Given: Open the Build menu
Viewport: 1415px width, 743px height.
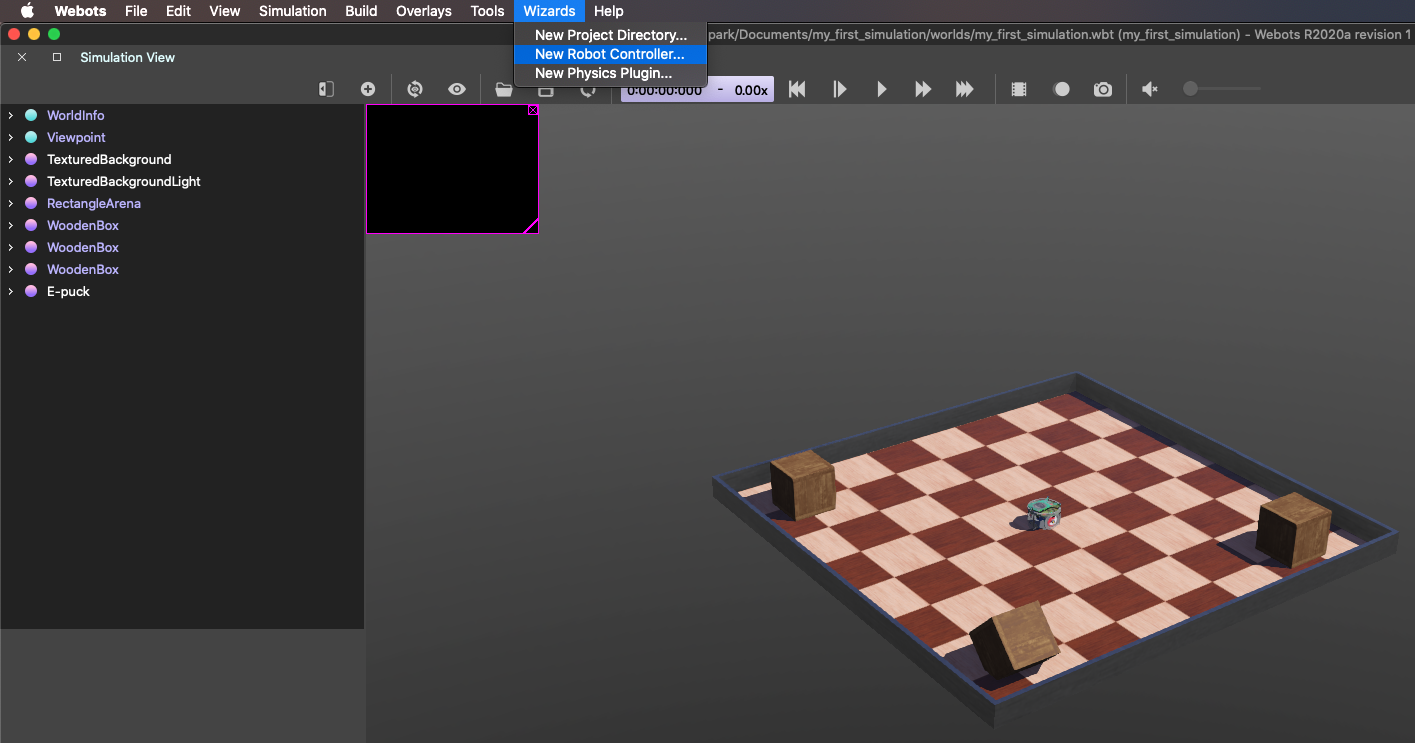Looking at the screenshot, I should [361, 11].
